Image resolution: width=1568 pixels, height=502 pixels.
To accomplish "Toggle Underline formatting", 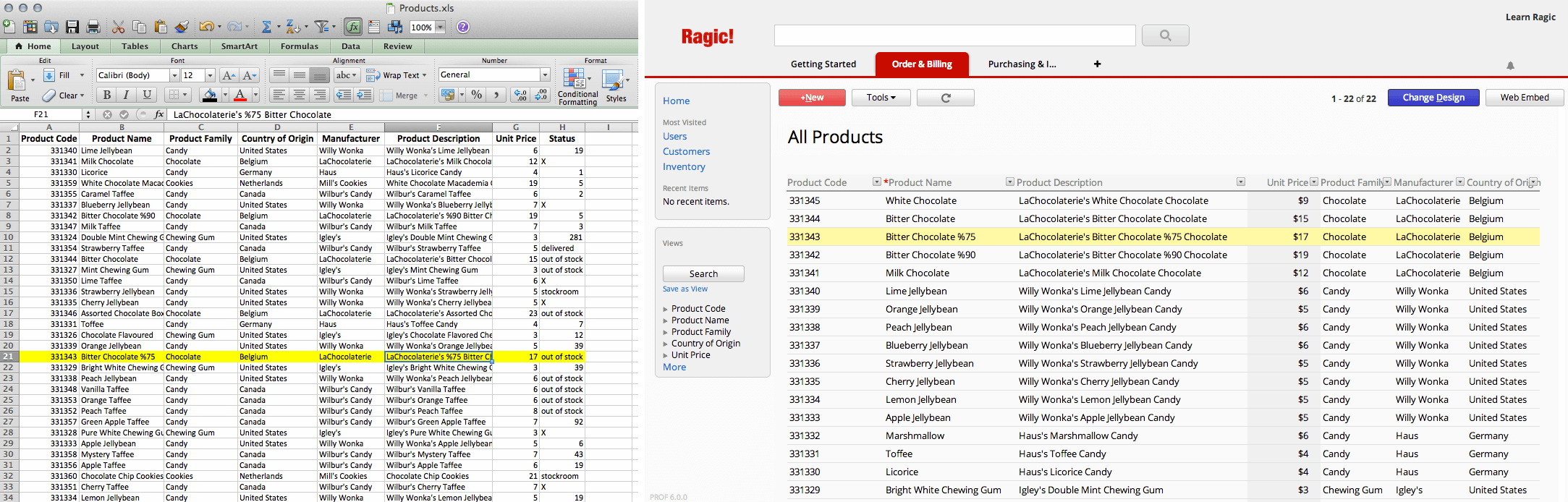I will pos(147,95).
